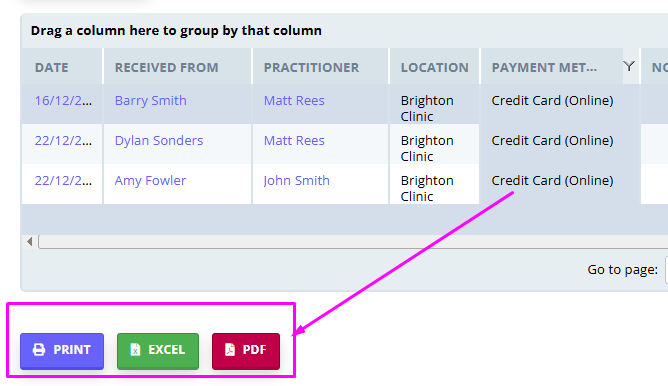Click the Excel file icon
This screenshot has height=386, width=668.
[135, 350]
